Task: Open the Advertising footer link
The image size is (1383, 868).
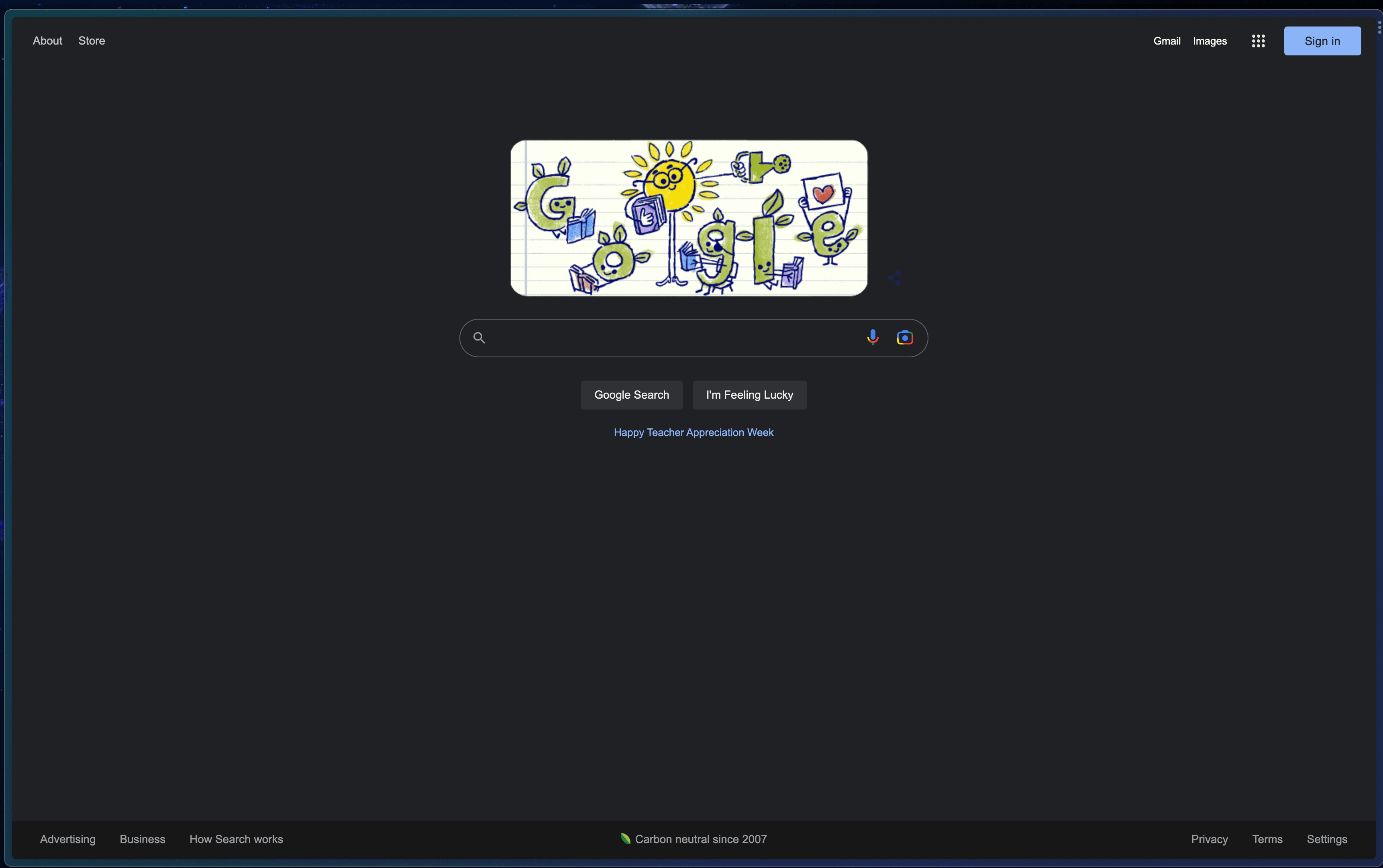Action: click(x=68, y=839)
